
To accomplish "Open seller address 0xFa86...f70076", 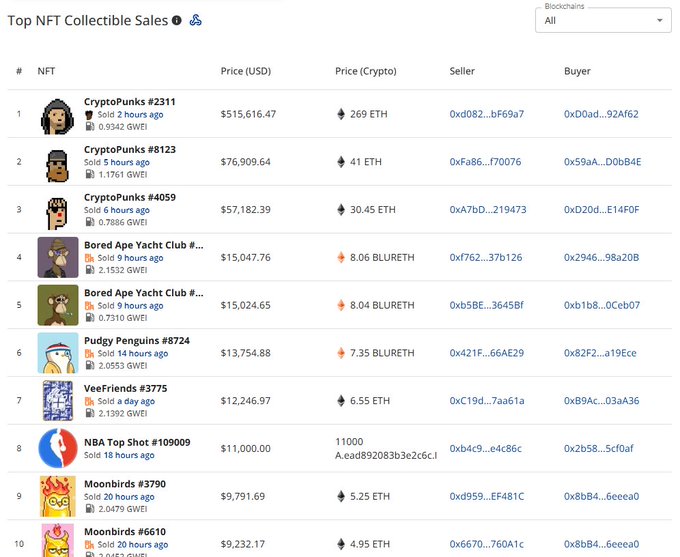I will point(485,162).
